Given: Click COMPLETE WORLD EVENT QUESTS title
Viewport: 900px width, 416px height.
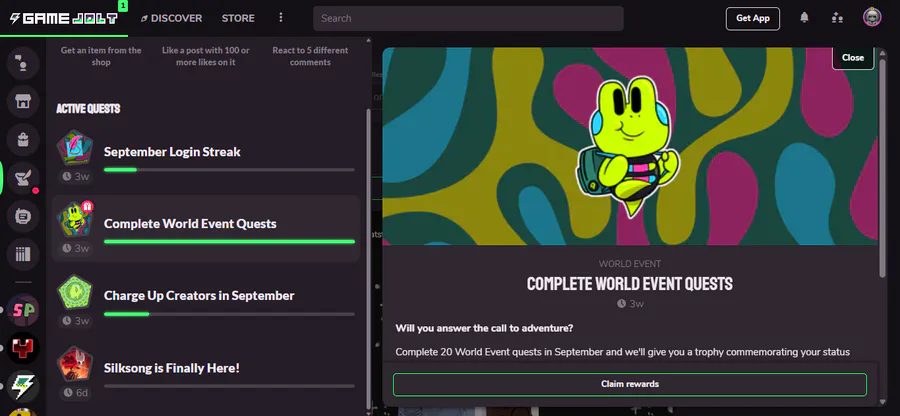Looking at the screenshot, I should 630,283.
